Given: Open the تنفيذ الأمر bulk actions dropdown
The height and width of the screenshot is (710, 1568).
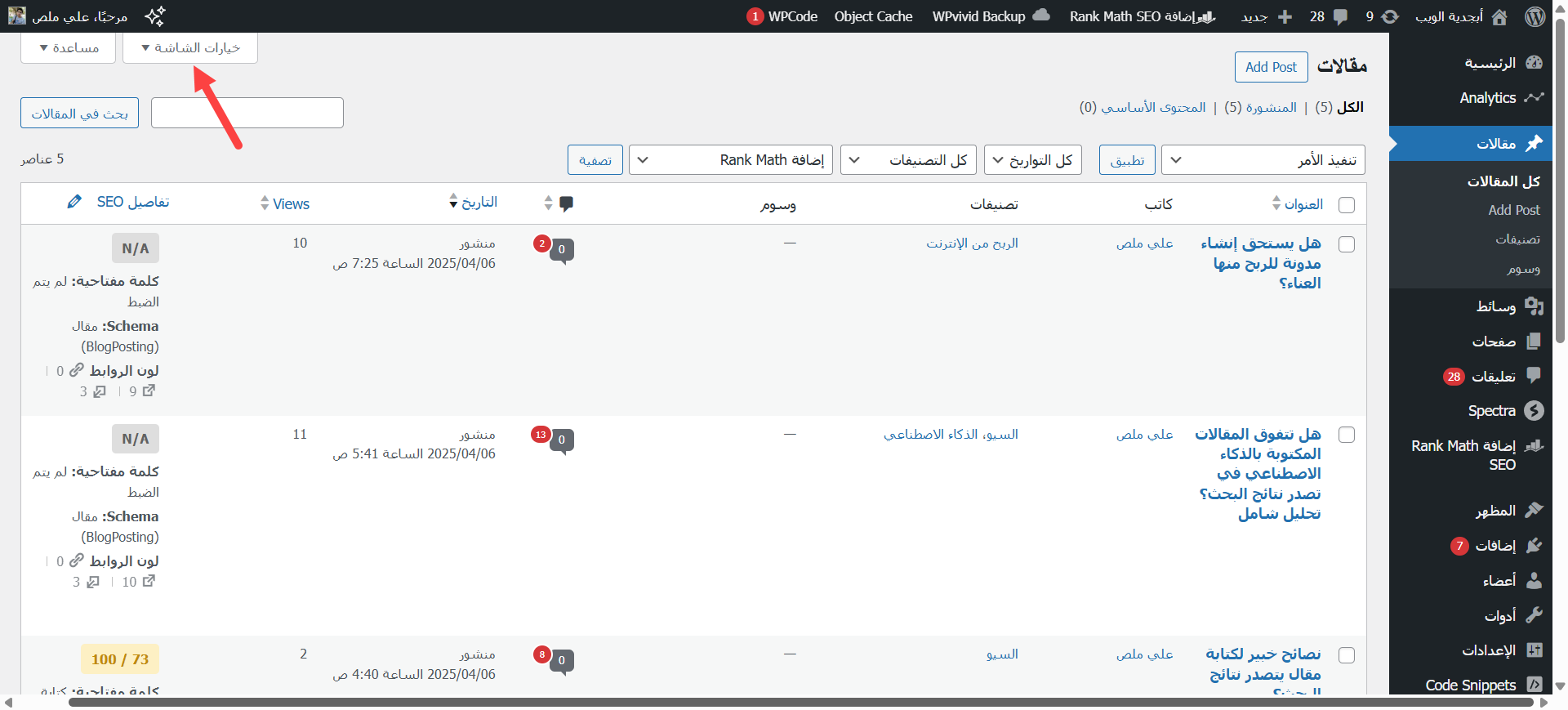Looking at the screenshot, I should click(x=1263, y=160).
